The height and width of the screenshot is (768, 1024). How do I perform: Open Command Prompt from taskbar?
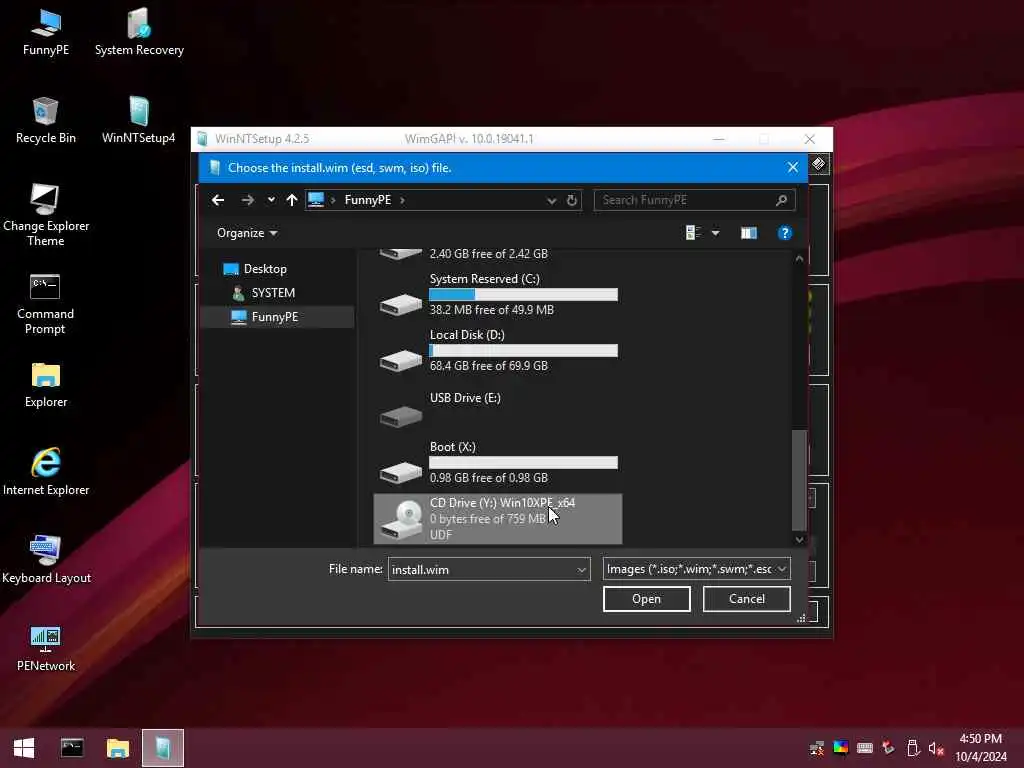pos(72,748)
